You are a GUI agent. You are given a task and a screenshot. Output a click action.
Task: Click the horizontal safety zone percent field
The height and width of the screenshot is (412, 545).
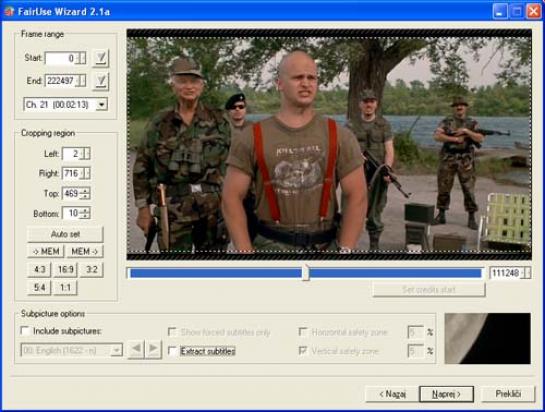[x=415, y=332]
